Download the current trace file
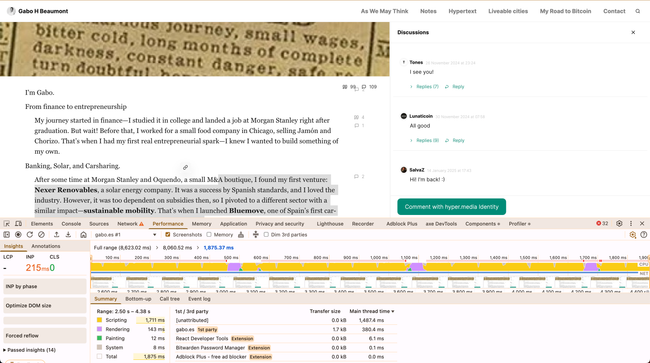 point(68,235)
